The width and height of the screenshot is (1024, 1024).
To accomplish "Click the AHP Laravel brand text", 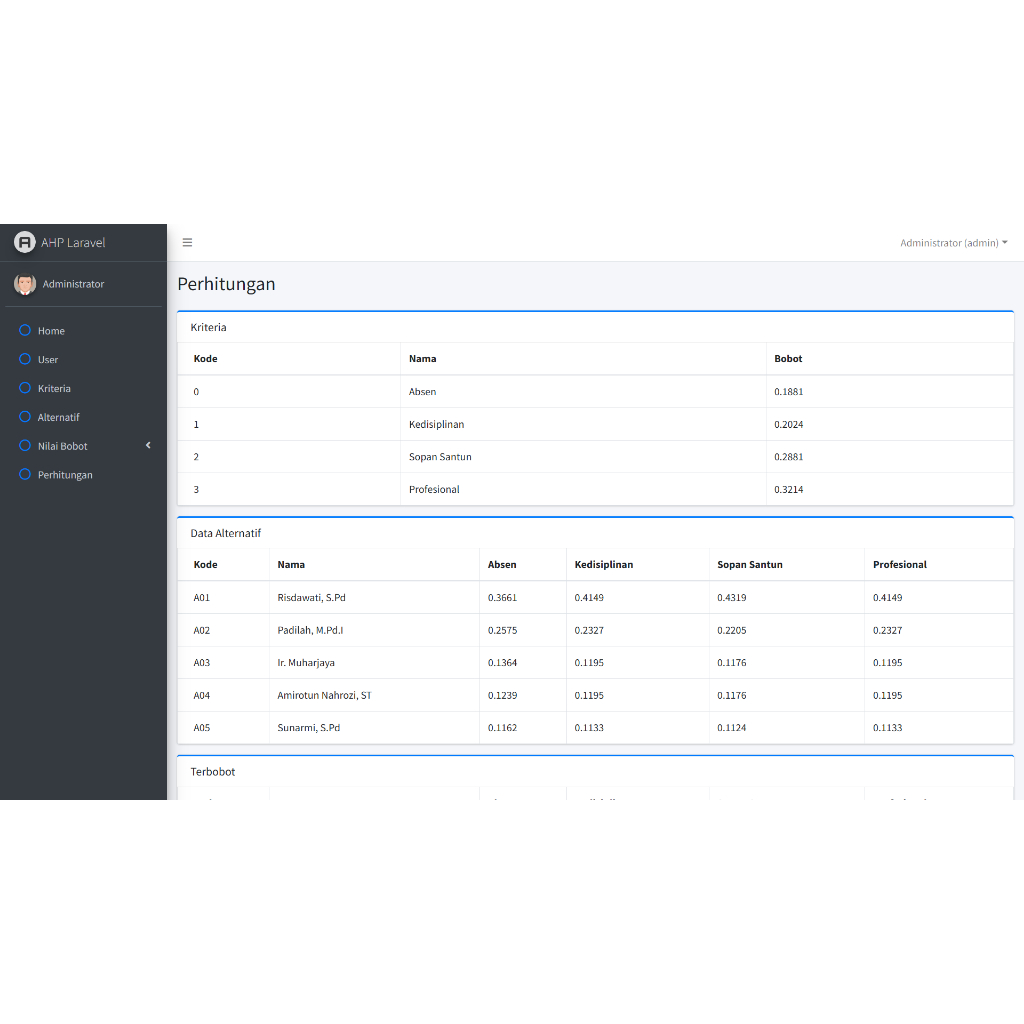I will click(73, 243).
